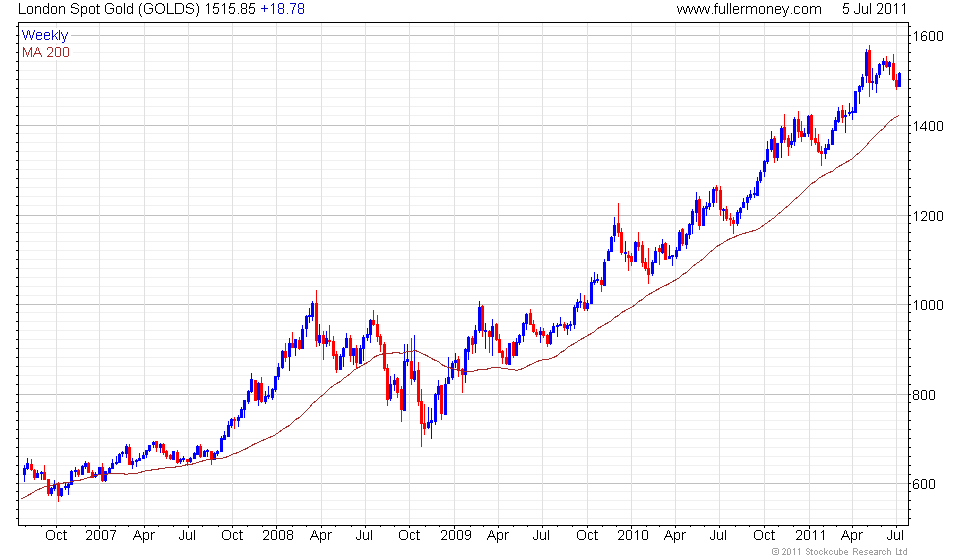The height and width of the screenshot is (560, 960).
Task: Click the copyright '2011 Stockcube Research Ltd' text
Action: pyautogui.click(x=839, y=552)
